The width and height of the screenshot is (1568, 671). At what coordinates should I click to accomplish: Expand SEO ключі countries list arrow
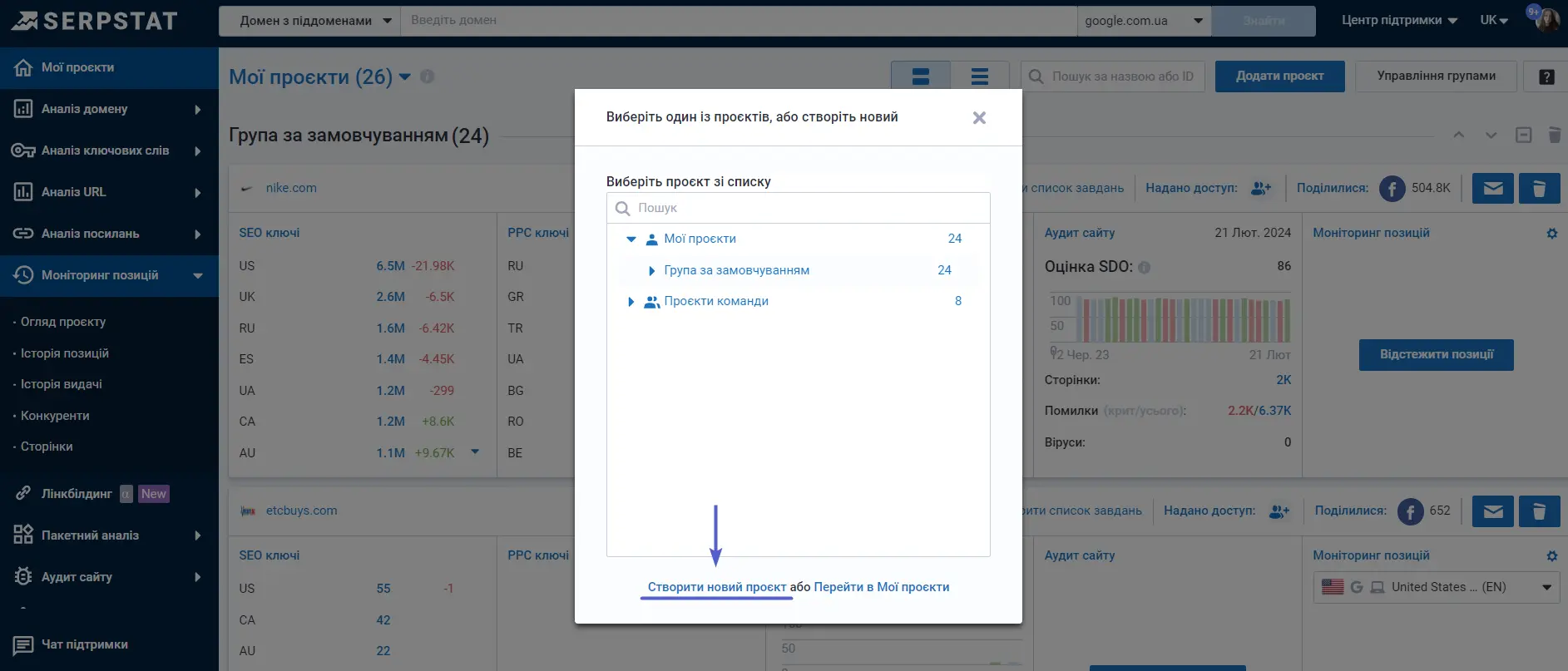coord(475,452)
